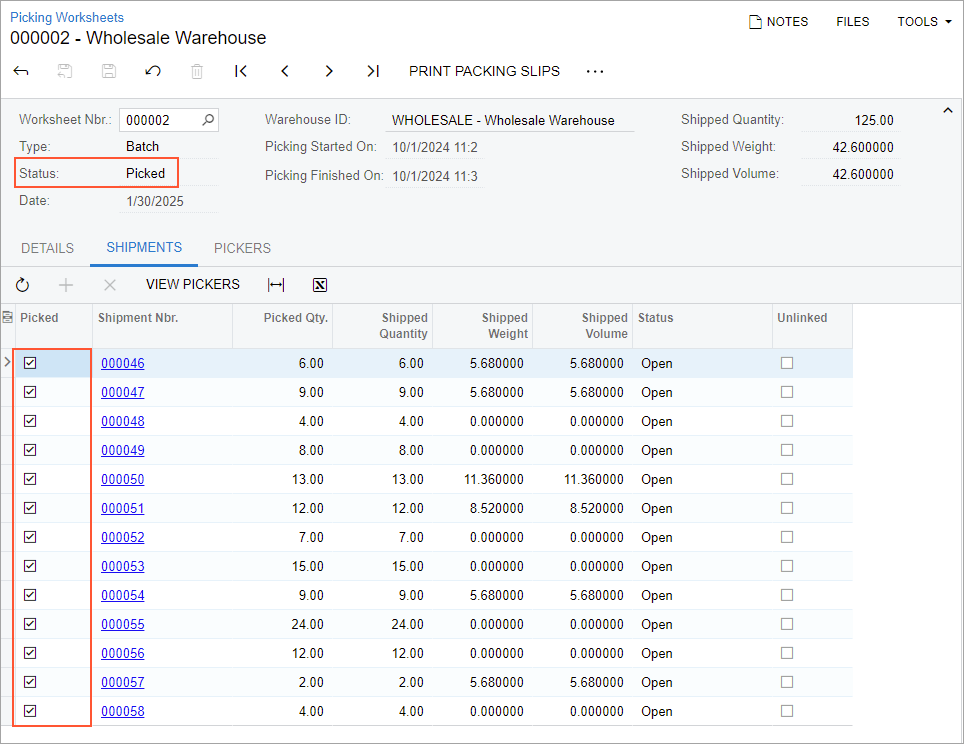
Task: Open the Worksheet Nbr. lookup magnifier
Action: point(208,120)
